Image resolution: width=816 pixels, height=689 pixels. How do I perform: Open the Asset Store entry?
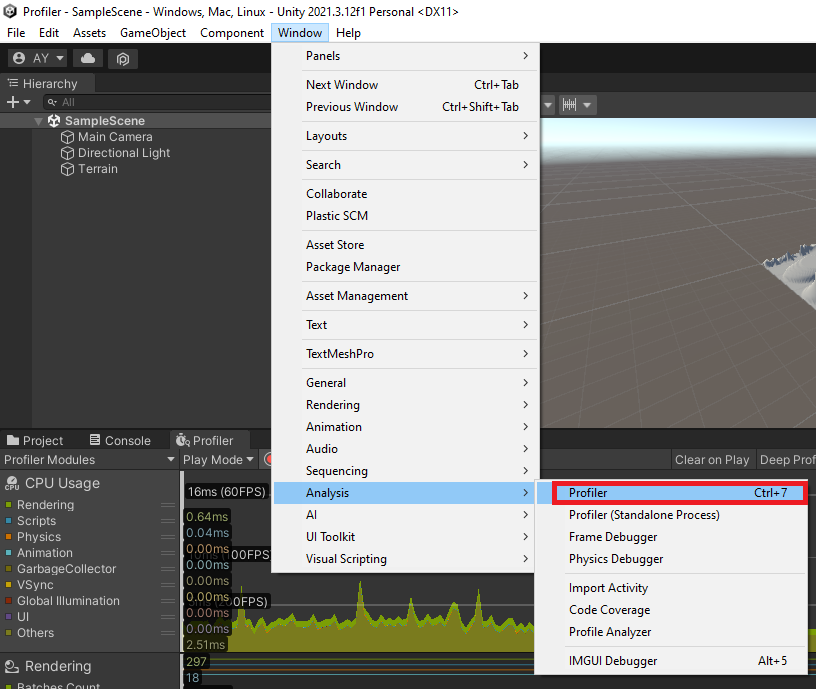coord(405,245)
